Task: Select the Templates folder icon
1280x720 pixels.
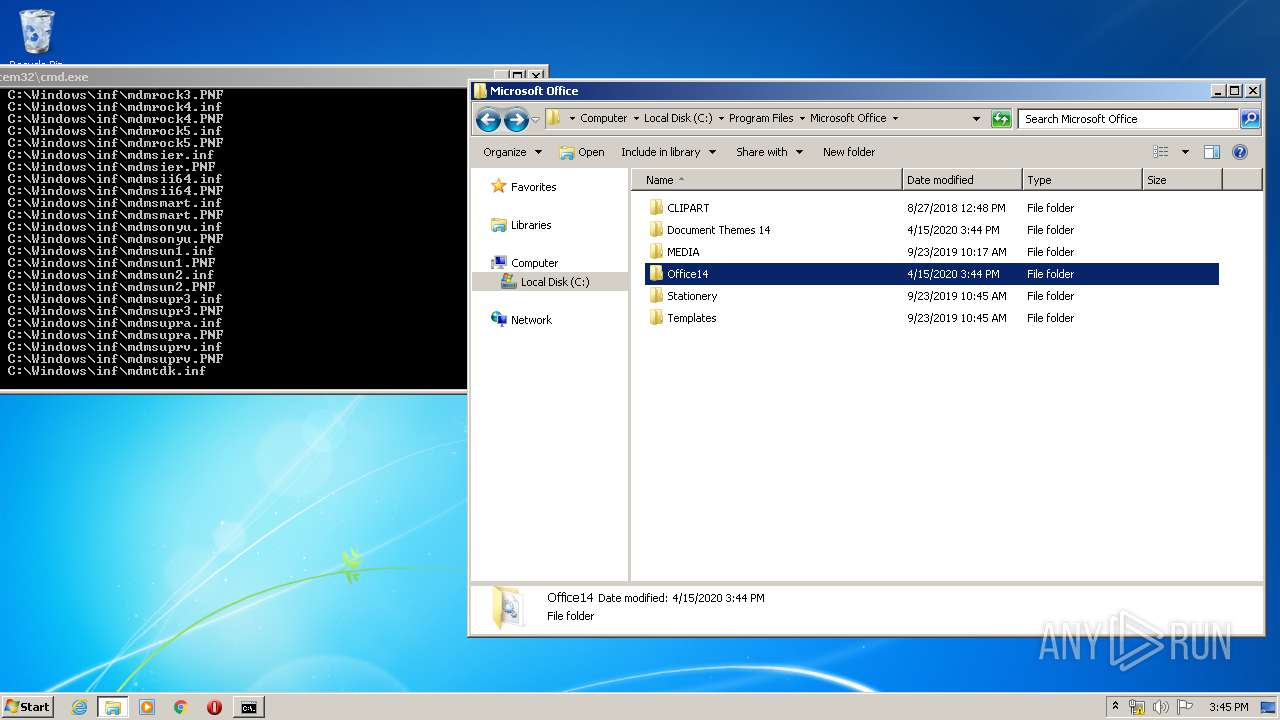Action: 656,318
